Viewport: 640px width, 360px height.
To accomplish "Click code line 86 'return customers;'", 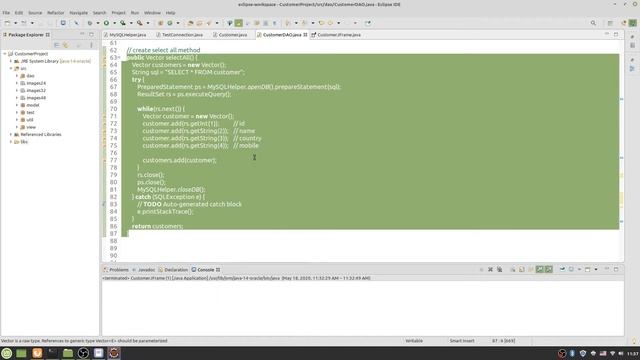I will [x=158, y=226].
